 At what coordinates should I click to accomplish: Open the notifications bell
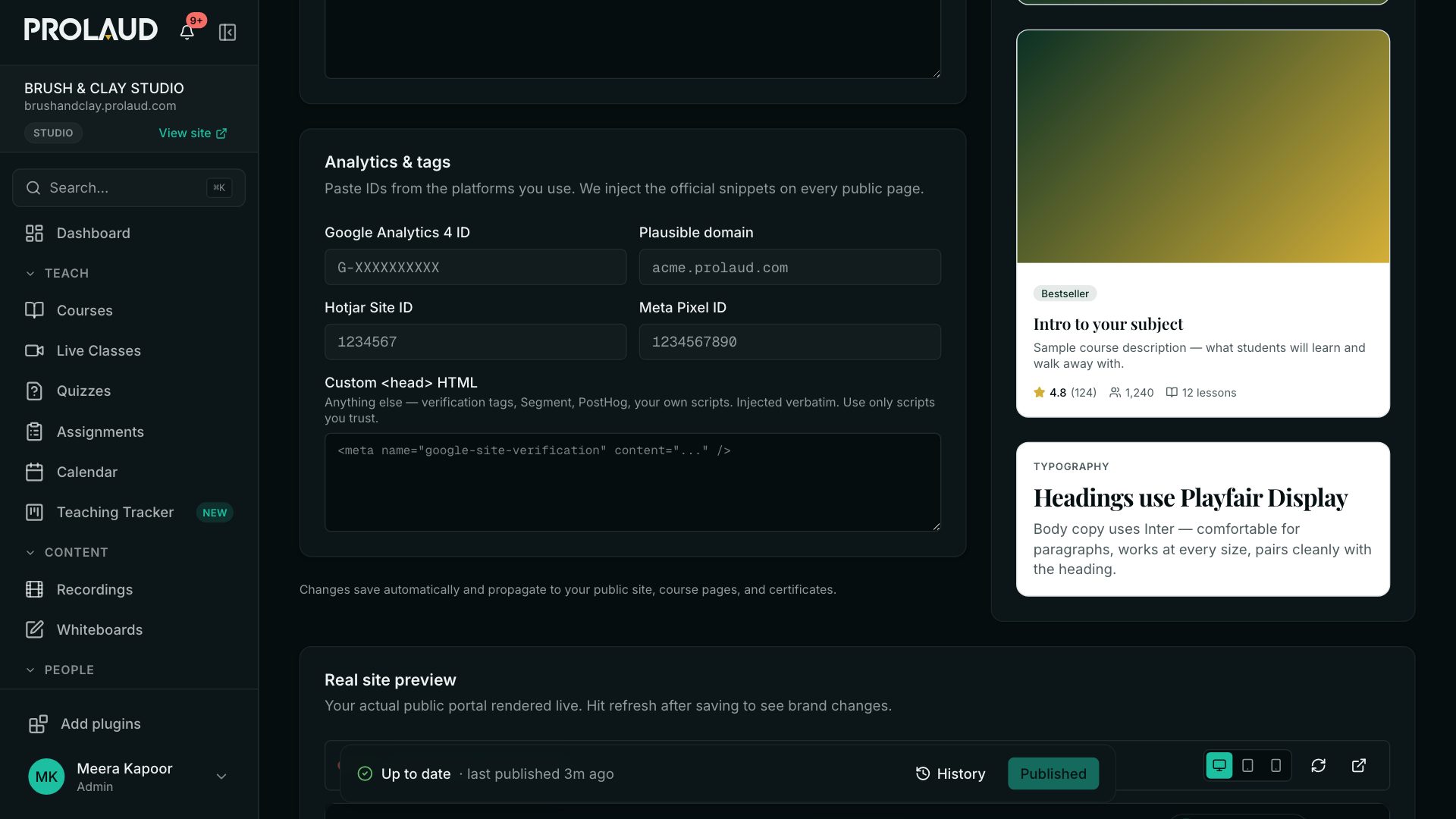(187, 32)
